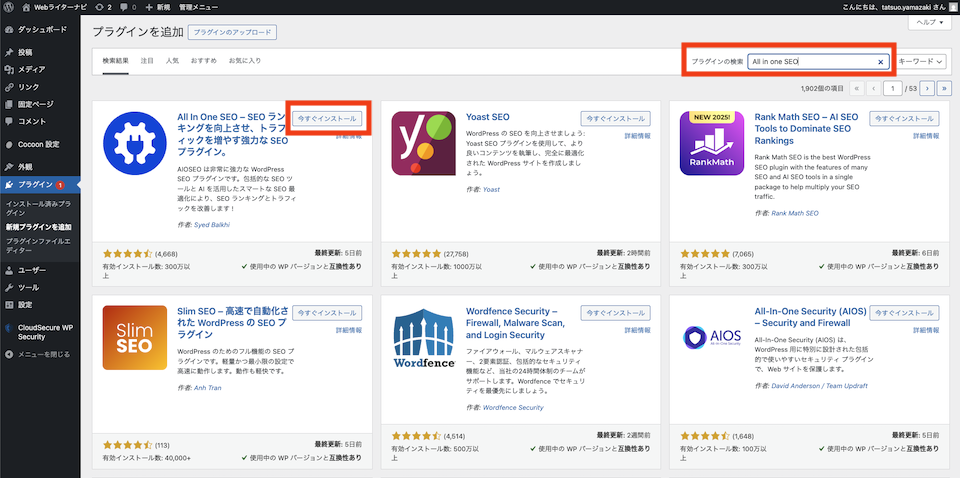
Task: Select the おすすめ tab
Action: (x=203, y=61)
